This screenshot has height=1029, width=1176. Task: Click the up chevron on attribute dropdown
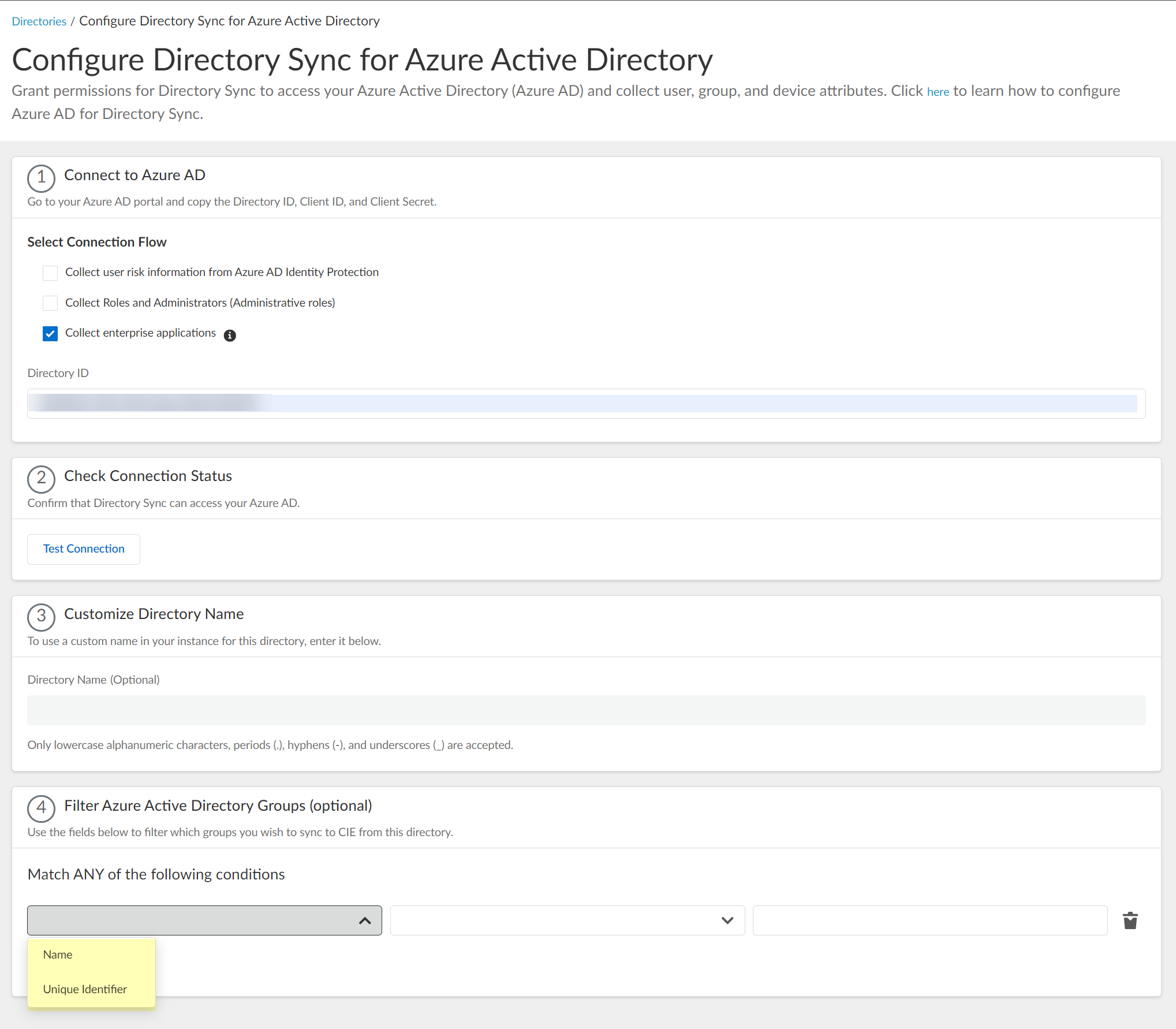point(365,920)
